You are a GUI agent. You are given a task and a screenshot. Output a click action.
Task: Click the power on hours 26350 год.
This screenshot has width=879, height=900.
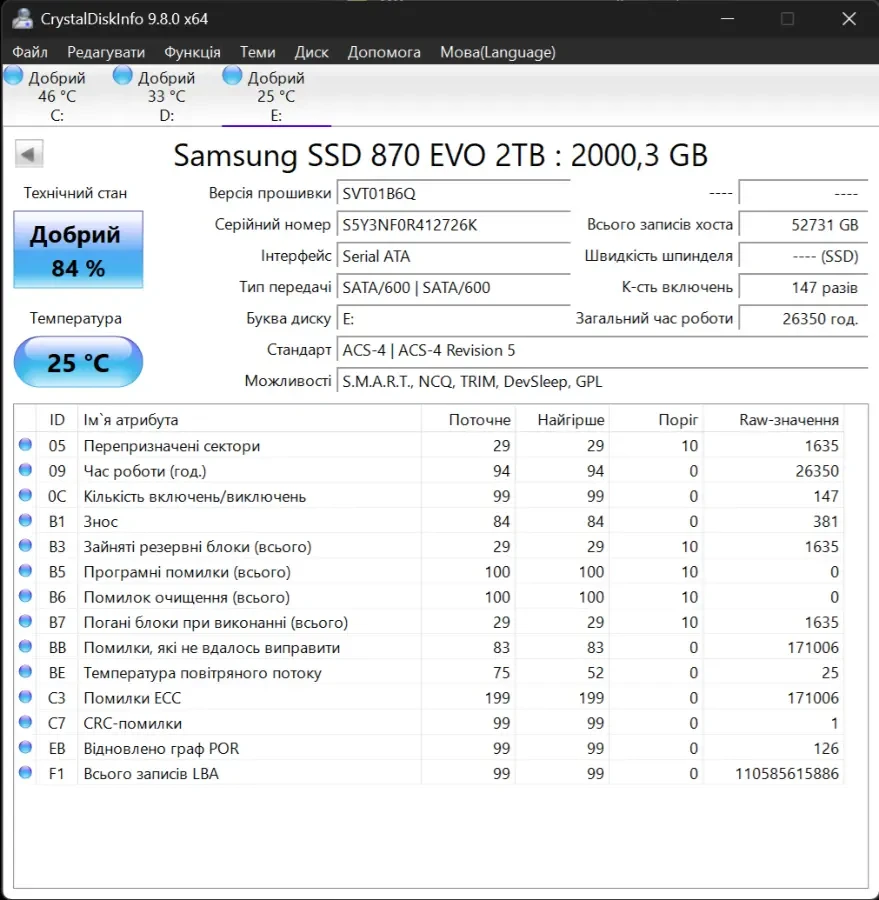tap(803, 319)
